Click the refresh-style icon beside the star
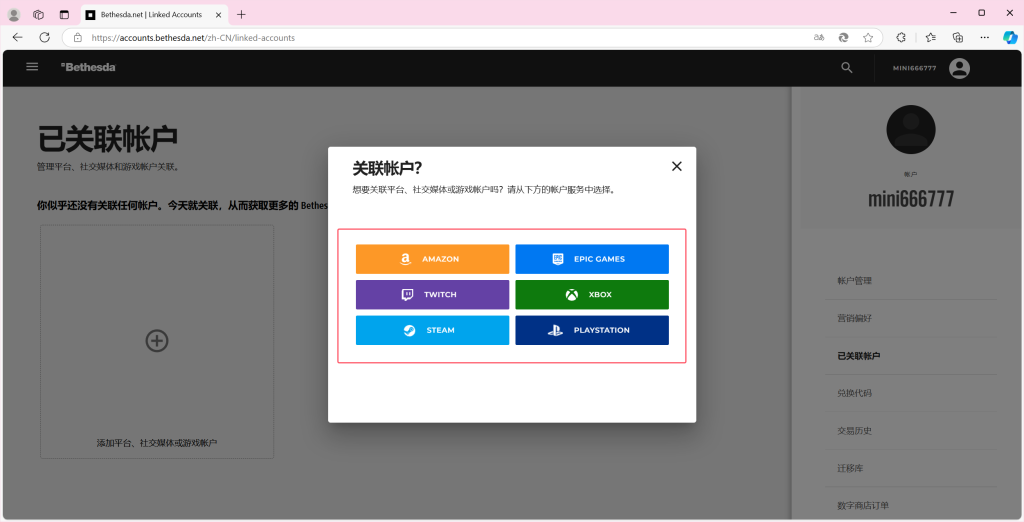 (x=844, y=38)
